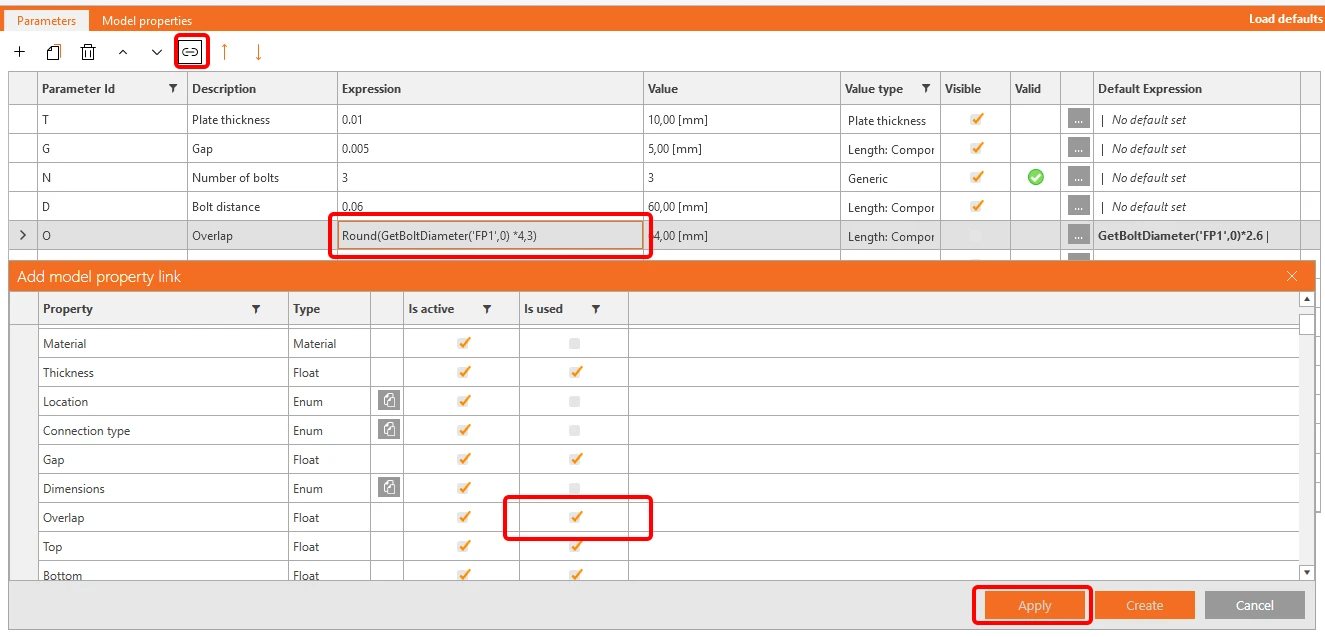This screenshot has width=1325, height=637.
Task: Add a new parameter with plus icon
Action: tap(20, 52)
